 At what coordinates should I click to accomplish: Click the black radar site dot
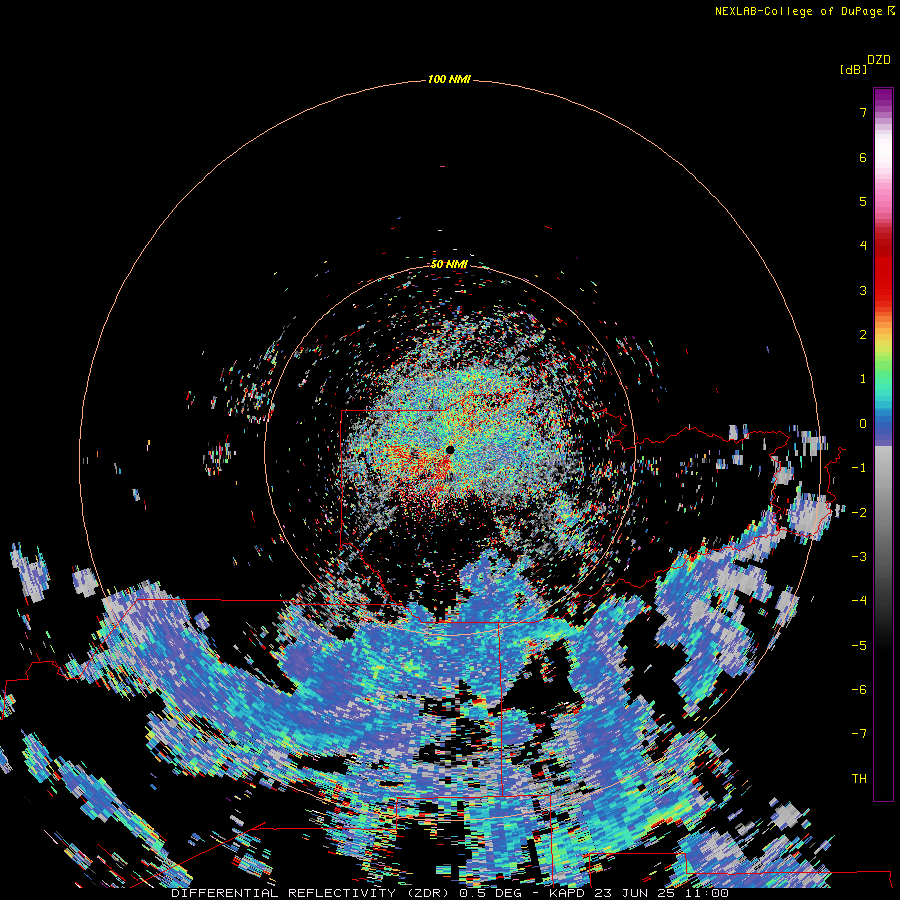click(x=450, y=450)
